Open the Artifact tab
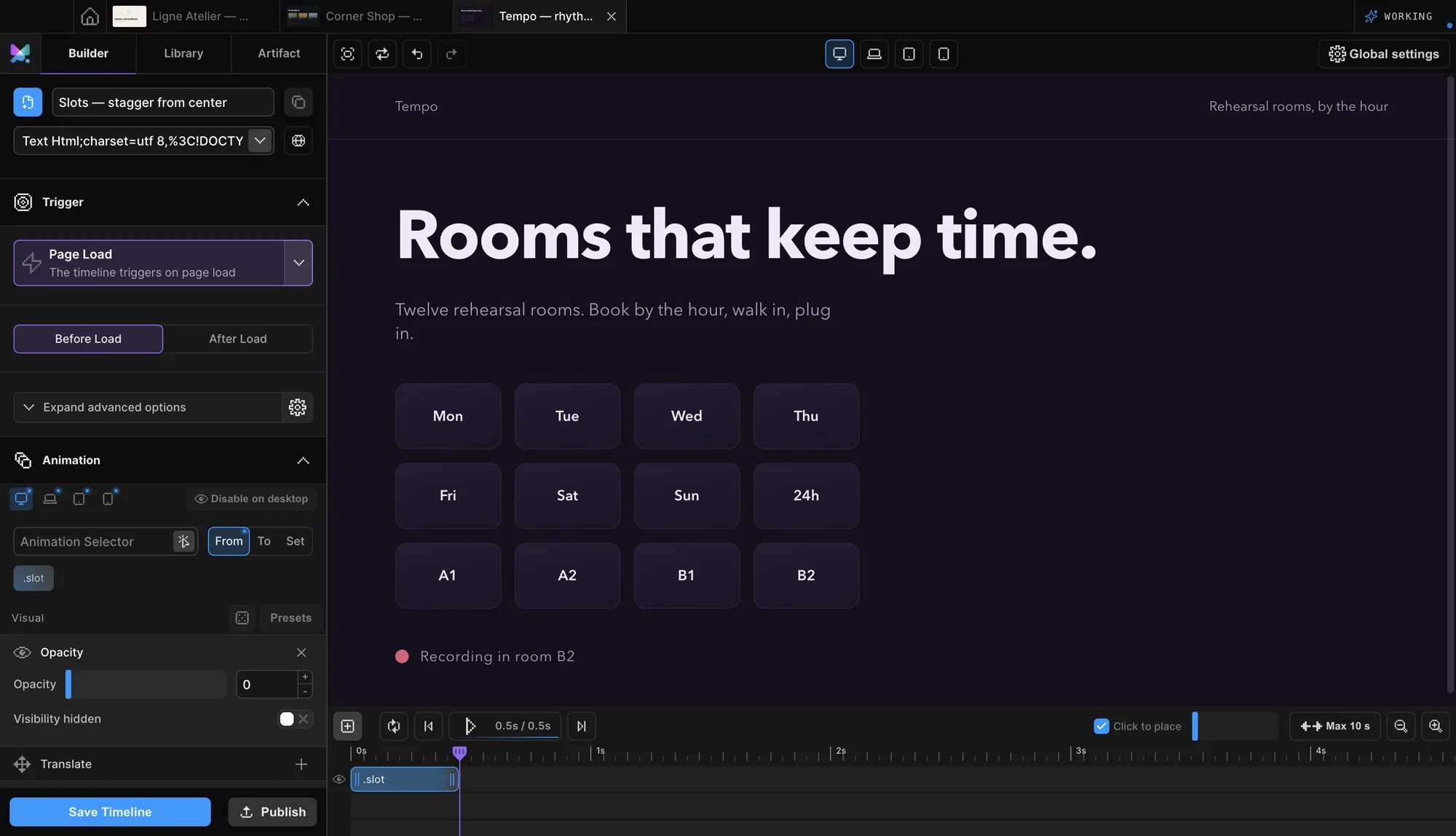 279,53
